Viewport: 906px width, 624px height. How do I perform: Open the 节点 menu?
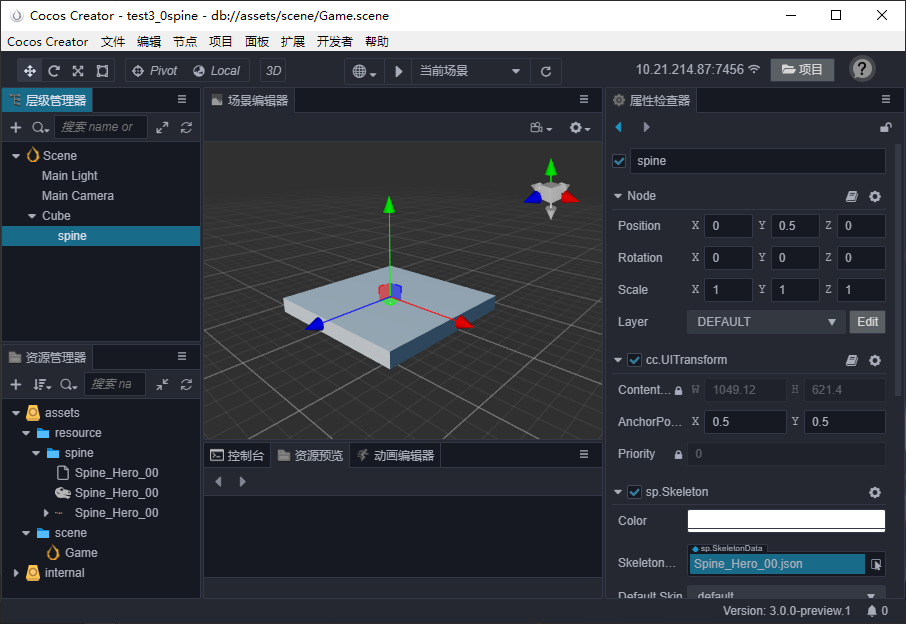click(185, 42)
